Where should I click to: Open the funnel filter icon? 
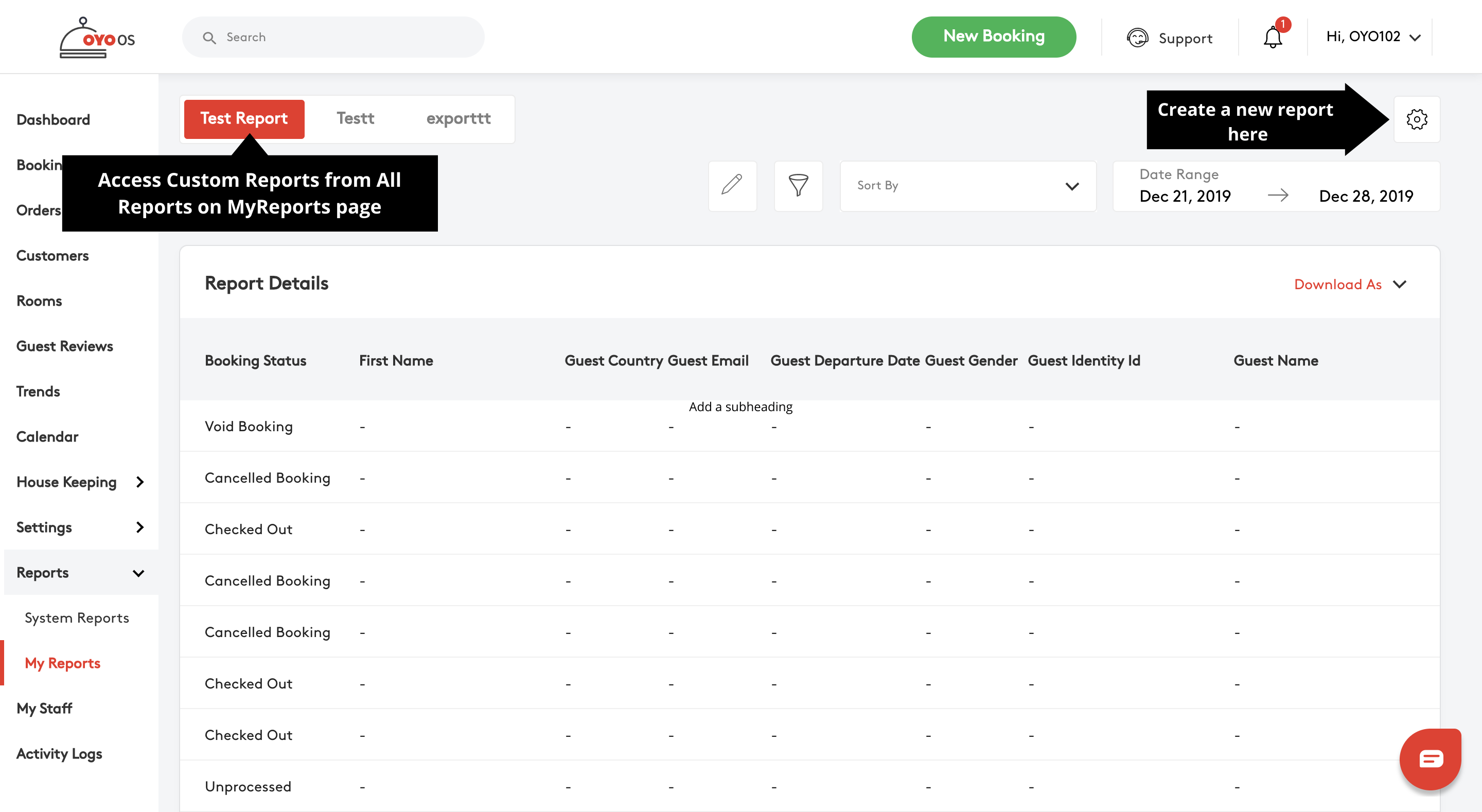pos(798,185)
